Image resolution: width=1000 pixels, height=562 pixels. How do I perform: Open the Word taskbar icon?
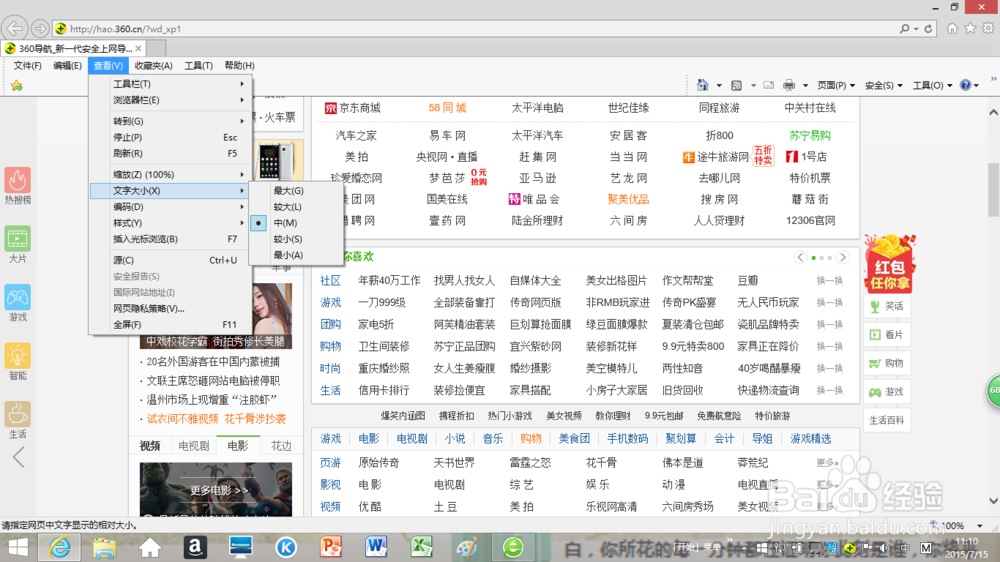click(376, 547)
